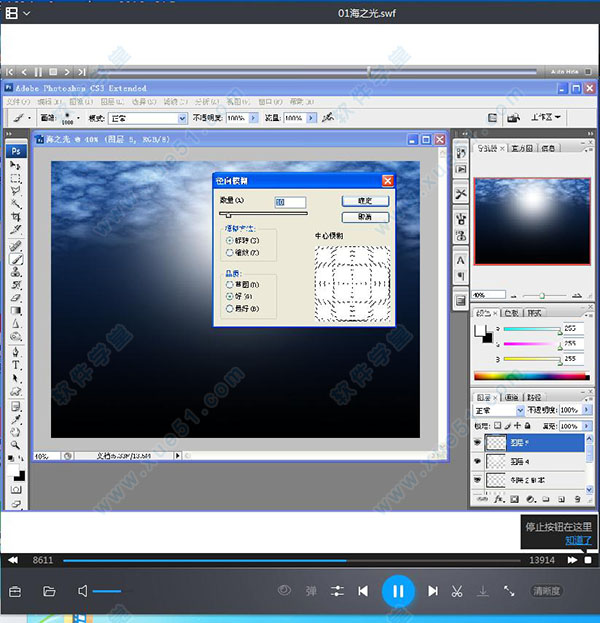Cancel the radial blur dialog

pyautogui.click(x=365, y=217)
